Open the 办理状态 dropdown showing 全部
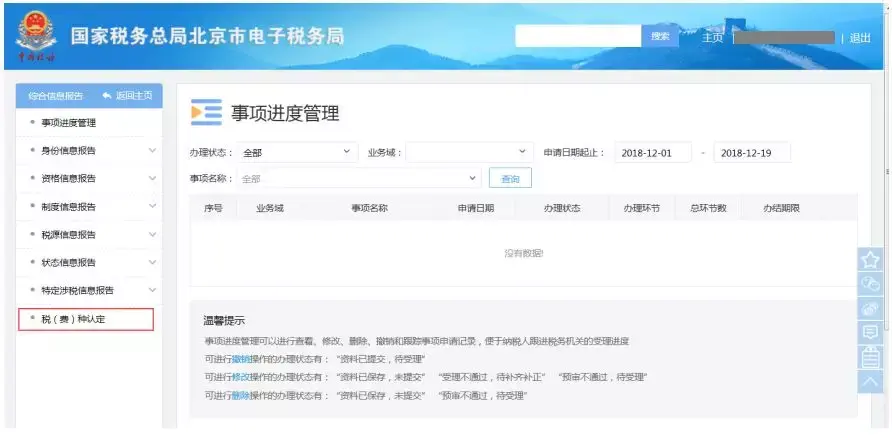The height and width of the screenshot is (435, 892). tap(298, 152)
